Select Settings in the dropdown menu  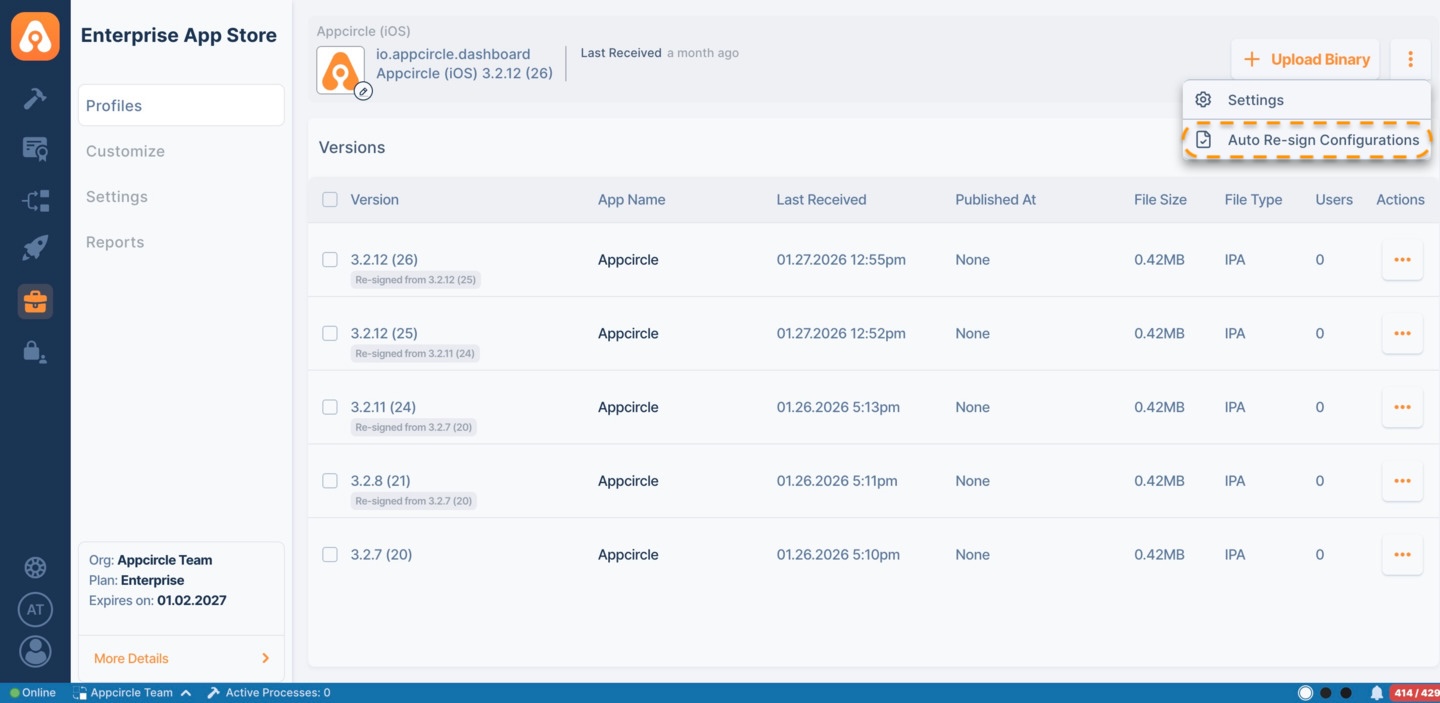coord(1256,99)
